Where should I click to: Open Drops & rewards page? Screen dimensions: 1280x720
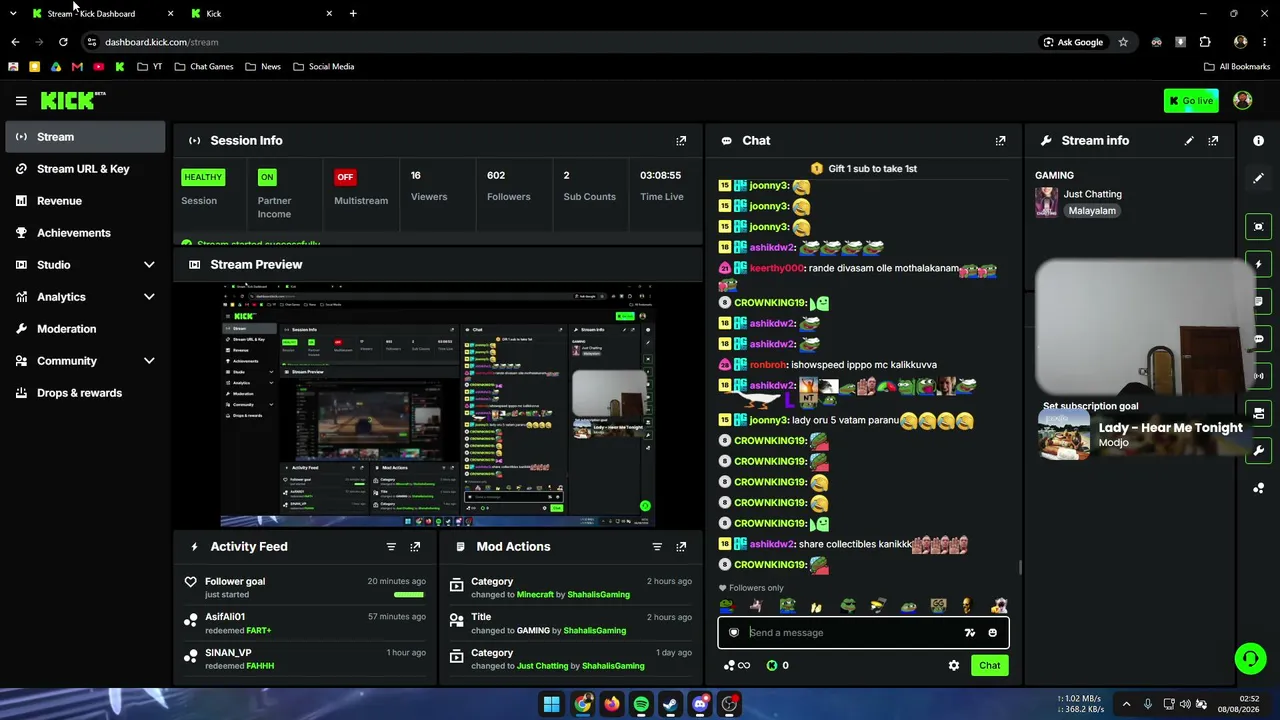[85, 393]
